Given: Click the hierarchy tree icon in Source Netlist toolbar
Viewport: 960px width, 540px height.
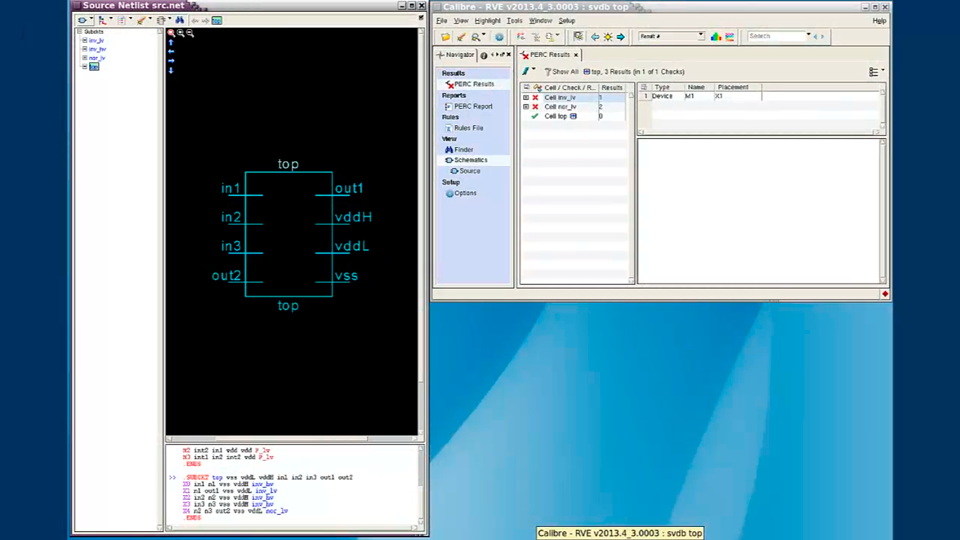Looking at the screenshot, I should [x=102, y=20].
